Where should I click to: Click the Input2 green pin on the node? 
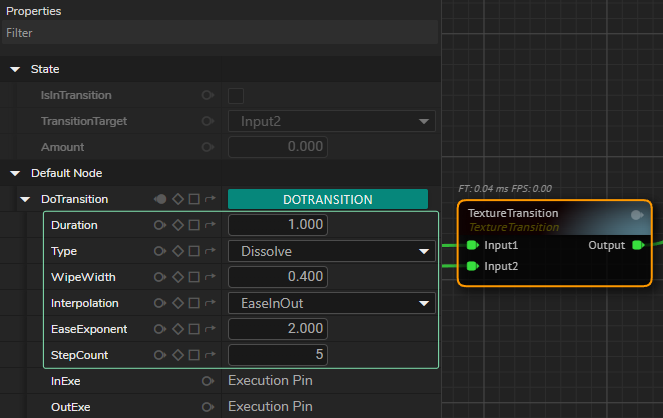(473, 266)
